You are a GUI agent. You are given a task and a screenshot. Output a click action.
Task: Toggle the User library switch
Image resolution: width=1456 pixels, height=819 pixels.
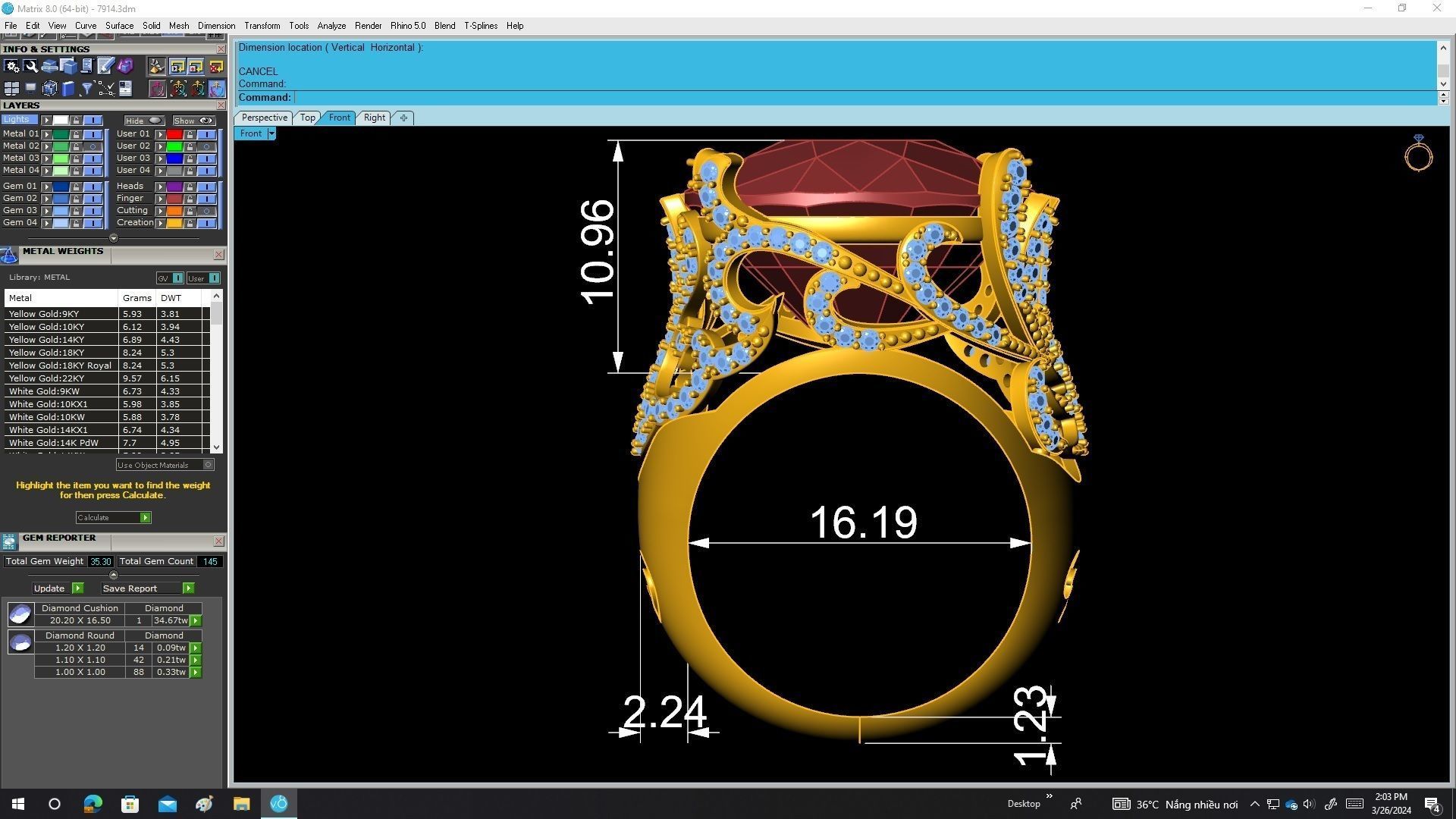pos(203,278)
